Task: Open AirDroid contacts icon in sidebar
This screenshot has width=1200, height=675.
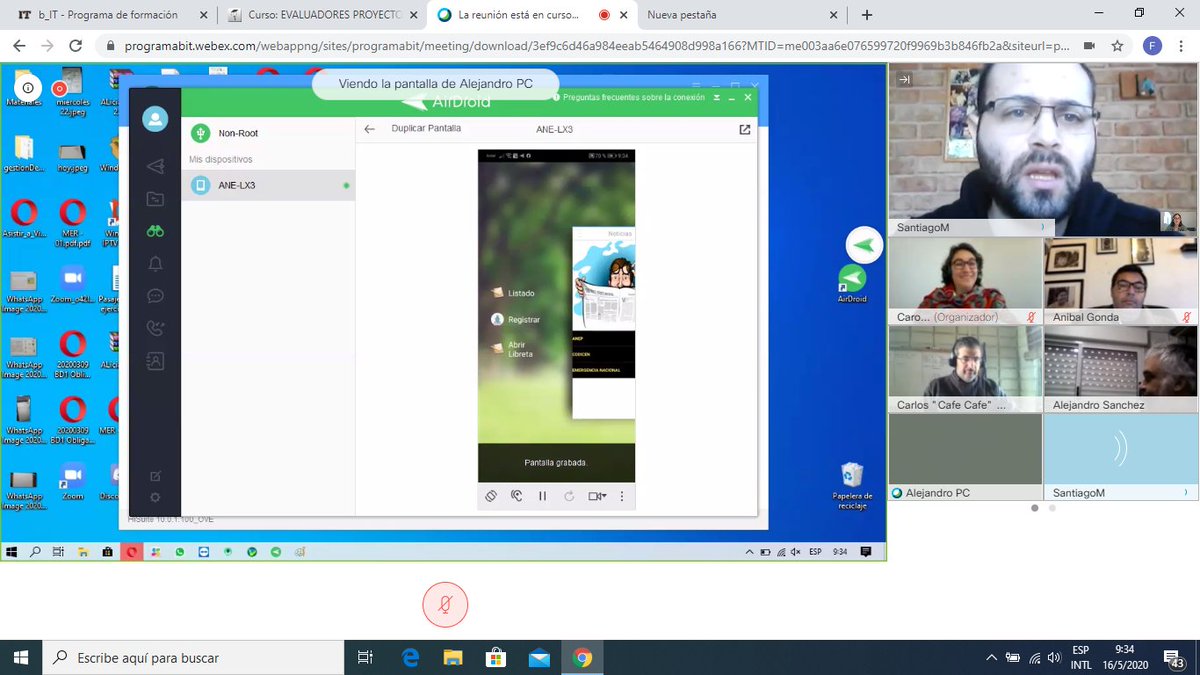Action: tap(155, 361)
